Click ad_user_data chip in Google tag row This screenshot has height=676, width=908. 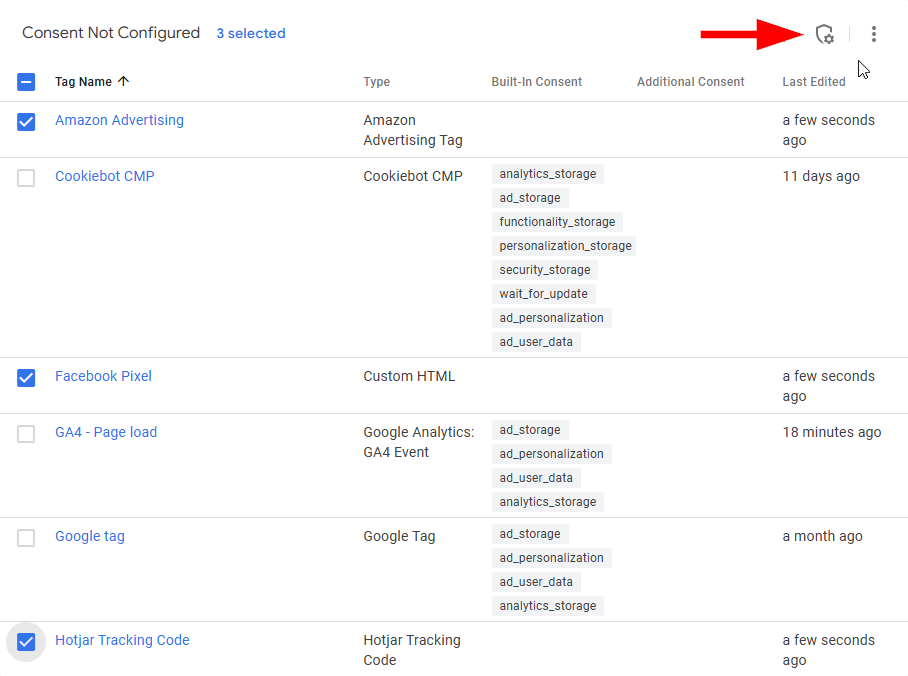point(536,582)
